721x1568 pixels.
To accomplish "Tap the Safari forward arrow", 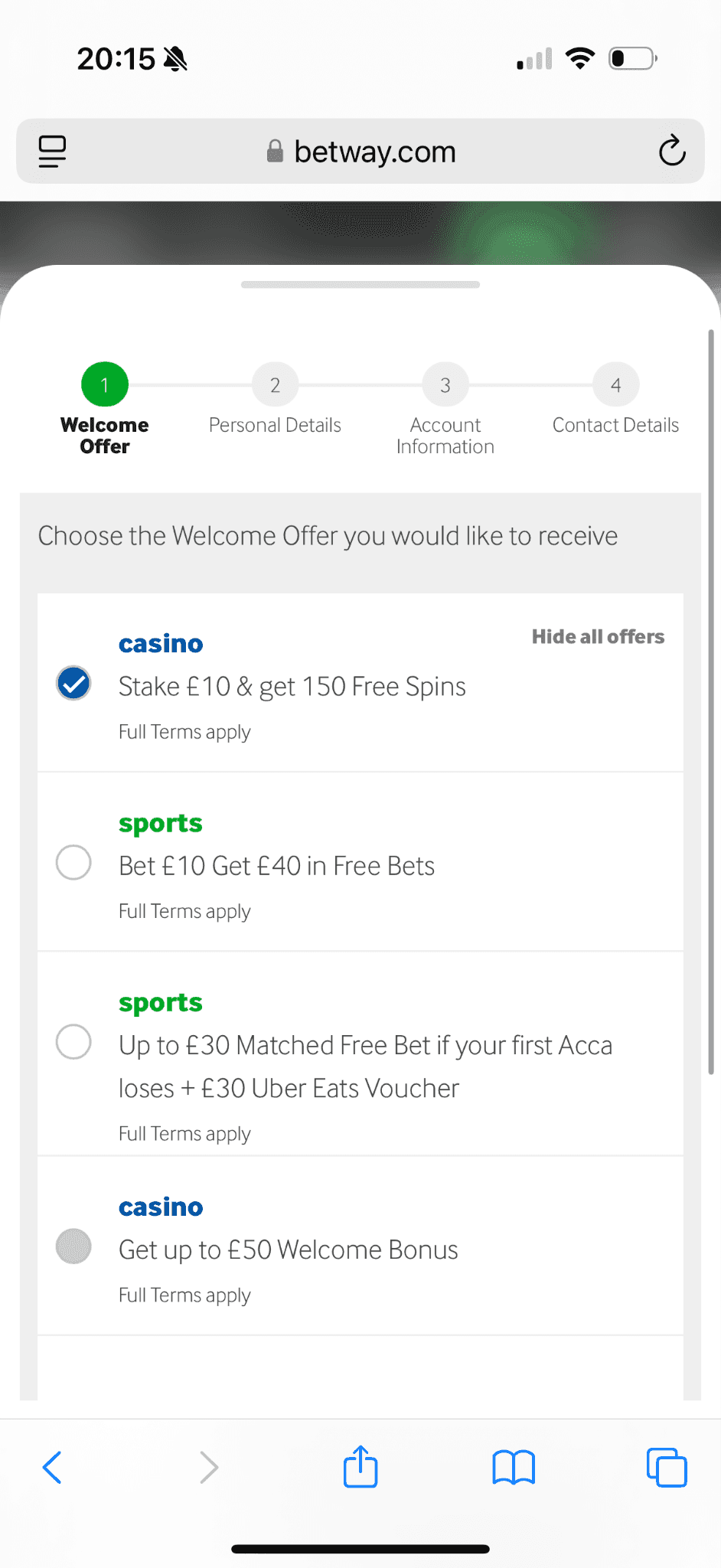I will 208,1468.
